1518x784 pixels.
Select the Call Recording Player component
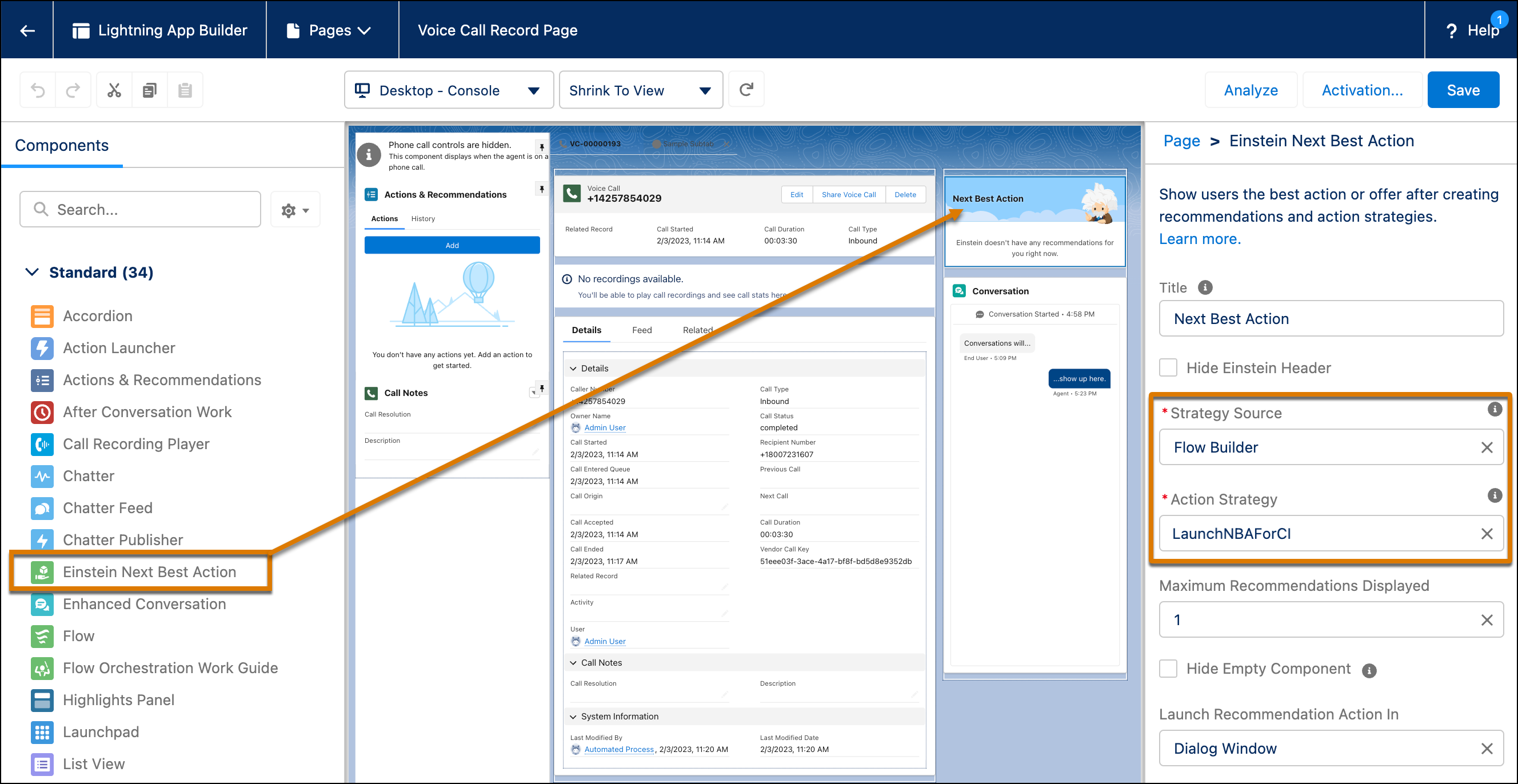[x=135, y=443]
